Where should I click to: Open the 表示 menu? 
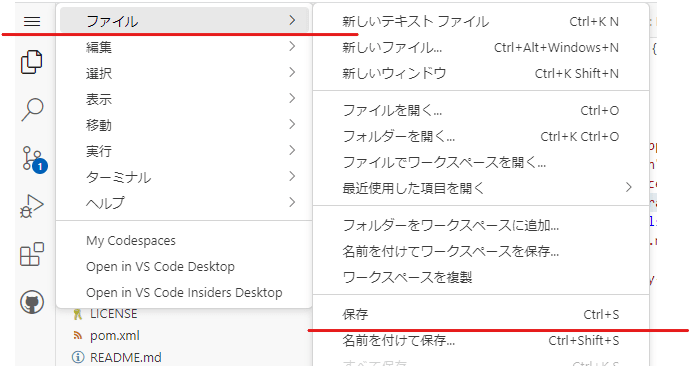[x=185, y=98]
